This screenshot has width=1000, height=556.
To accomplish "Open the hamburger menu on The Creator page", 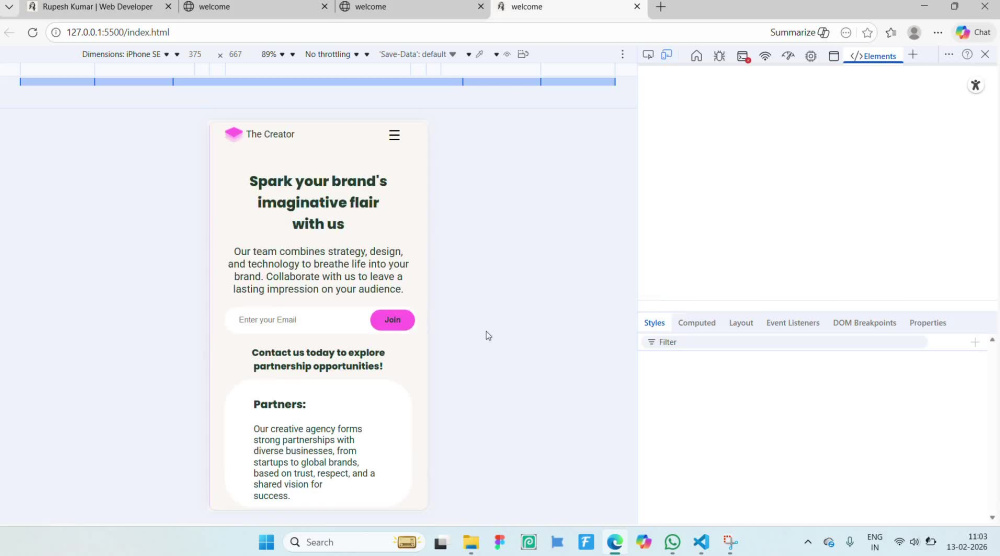I will click(x=394, y=135).
